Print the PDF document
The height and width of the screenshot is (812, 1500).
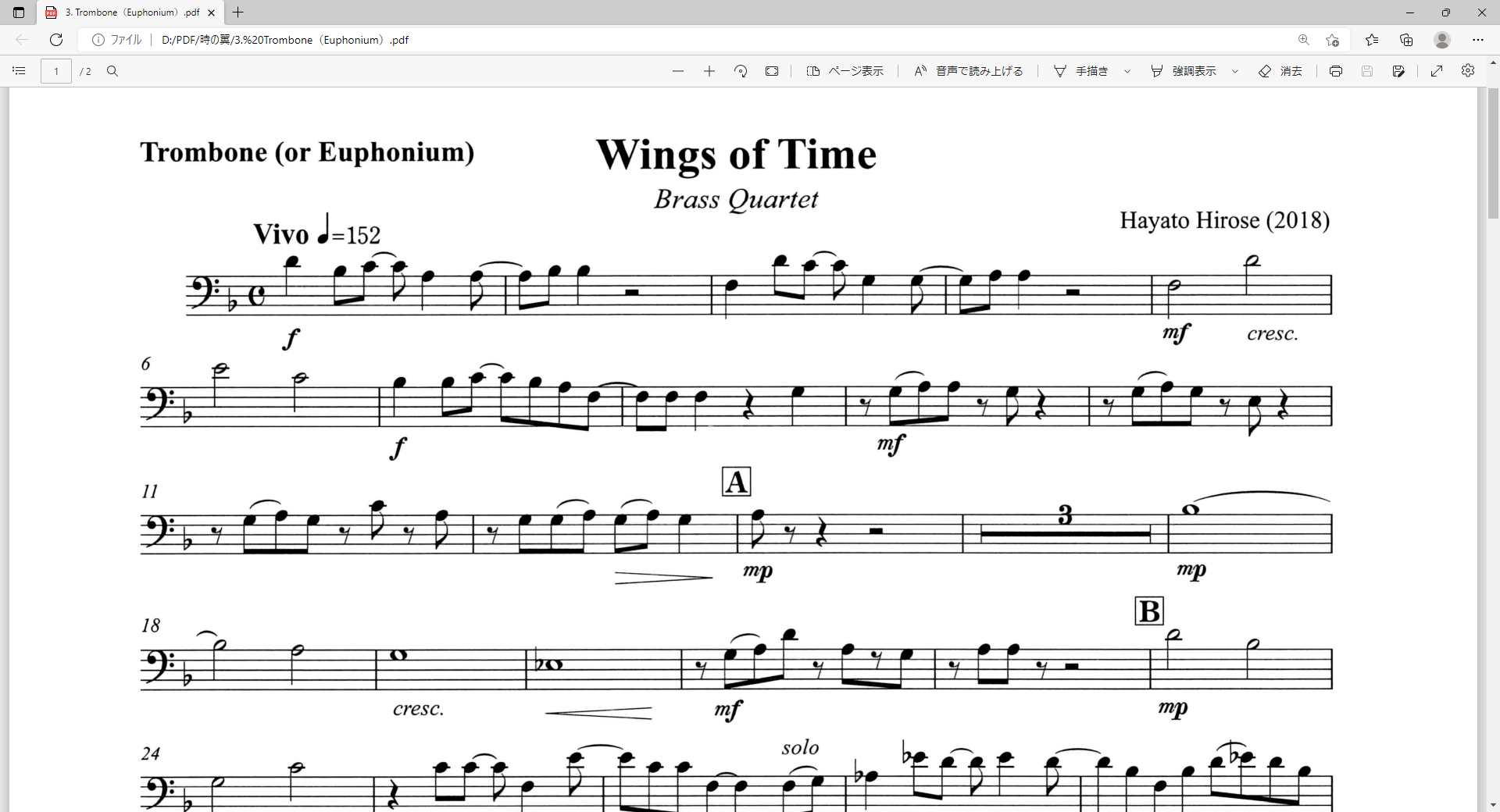point(1336,71)
